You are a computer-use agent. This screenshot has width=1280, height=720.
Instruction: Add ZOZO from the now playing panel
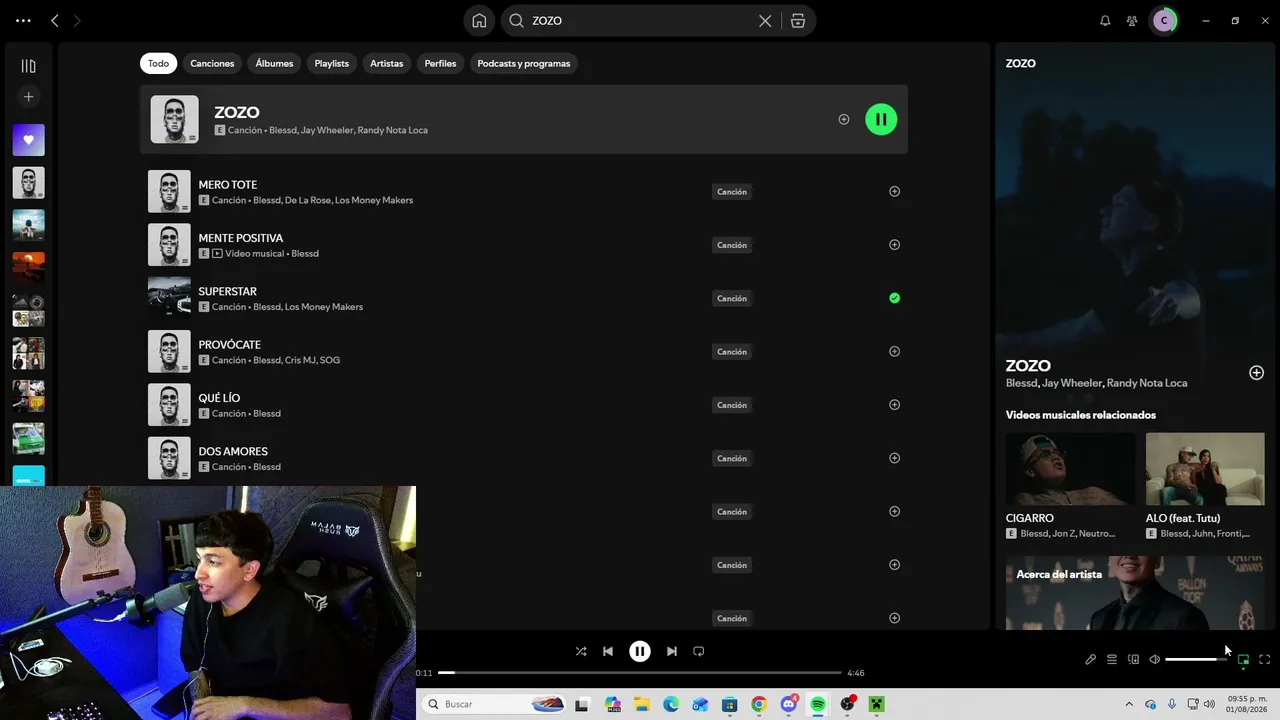click(1257, 373)
